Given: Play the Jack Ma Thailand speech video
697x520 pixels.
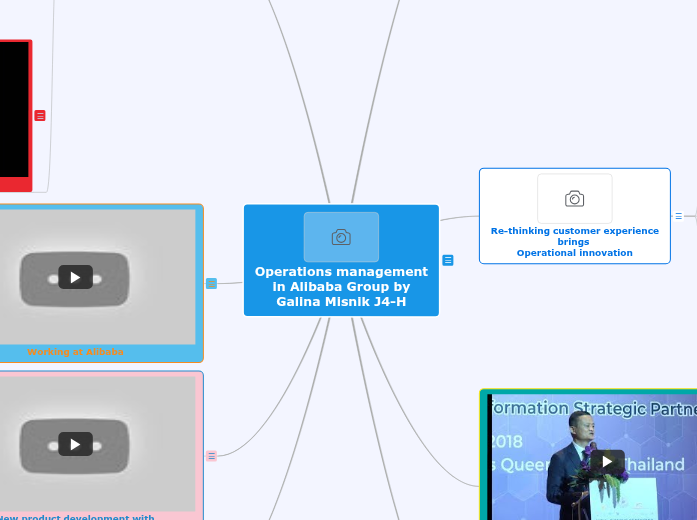Looking at the screenshot, I should (607, 462).
